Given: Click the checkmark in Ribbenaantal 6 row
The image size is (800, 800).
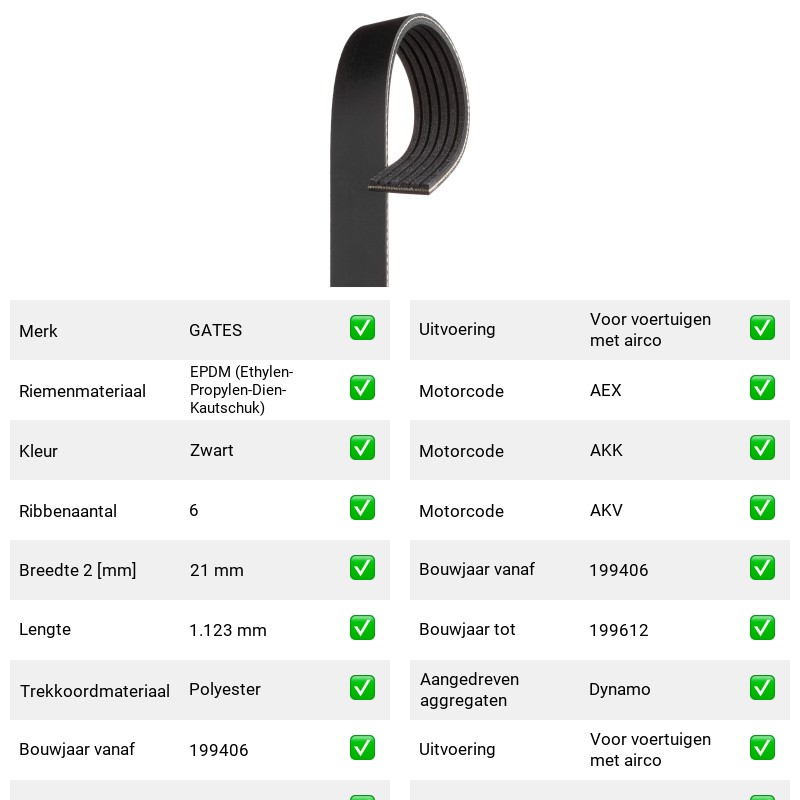Looking at the screenshot, I should (362, 508).
